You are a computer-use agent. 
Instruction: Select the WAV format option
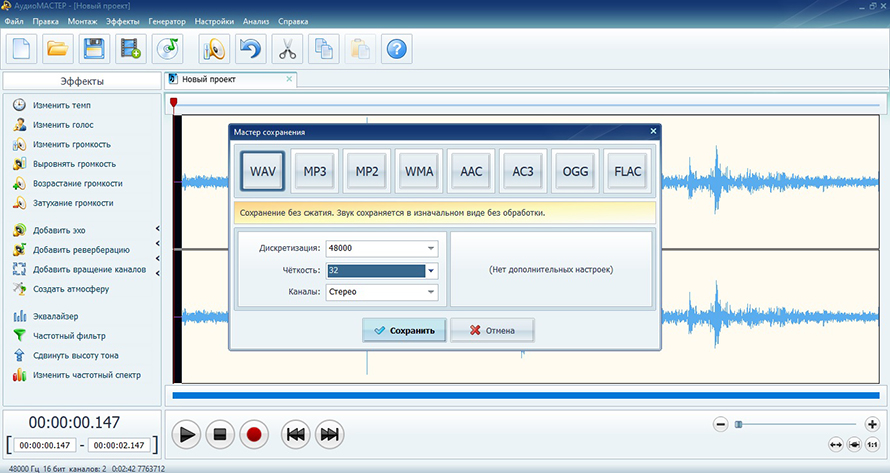tap(263, 171)
